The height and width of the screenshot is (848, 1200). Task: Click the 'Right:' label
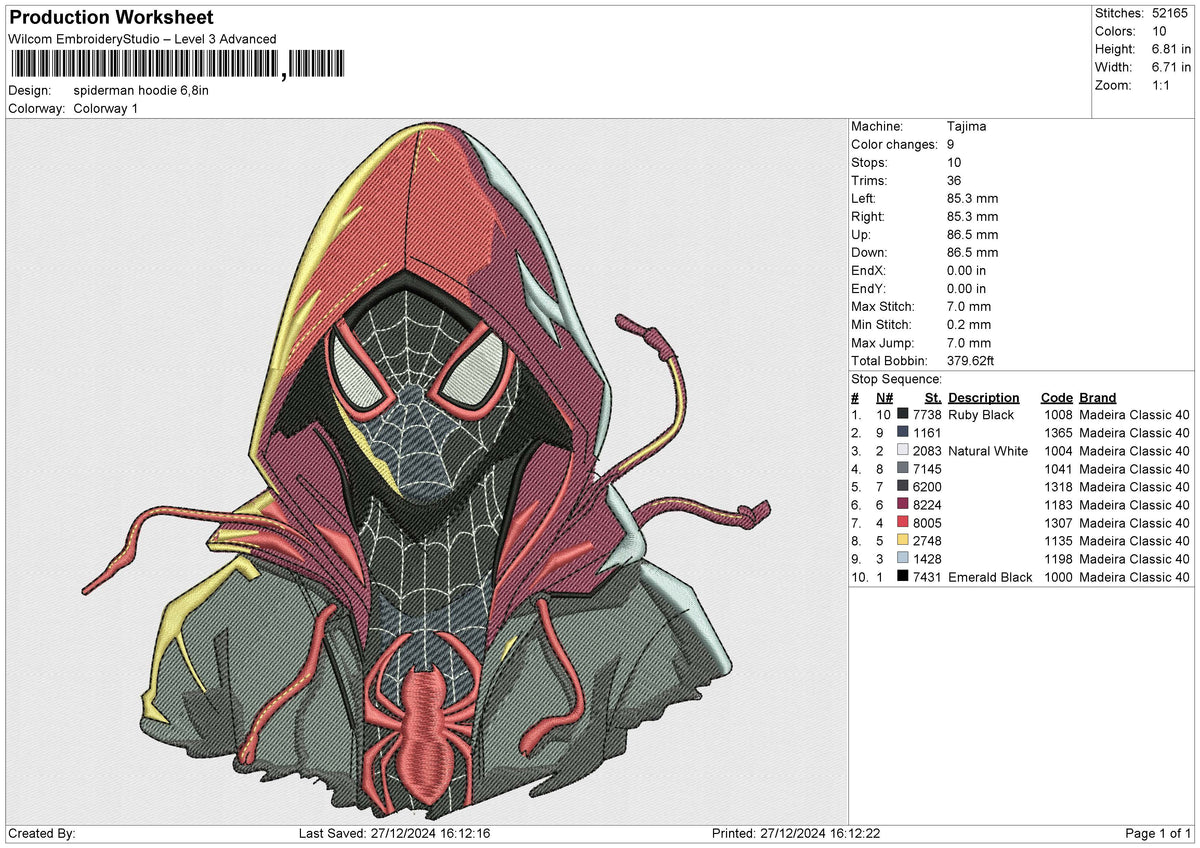coord(868,217)
